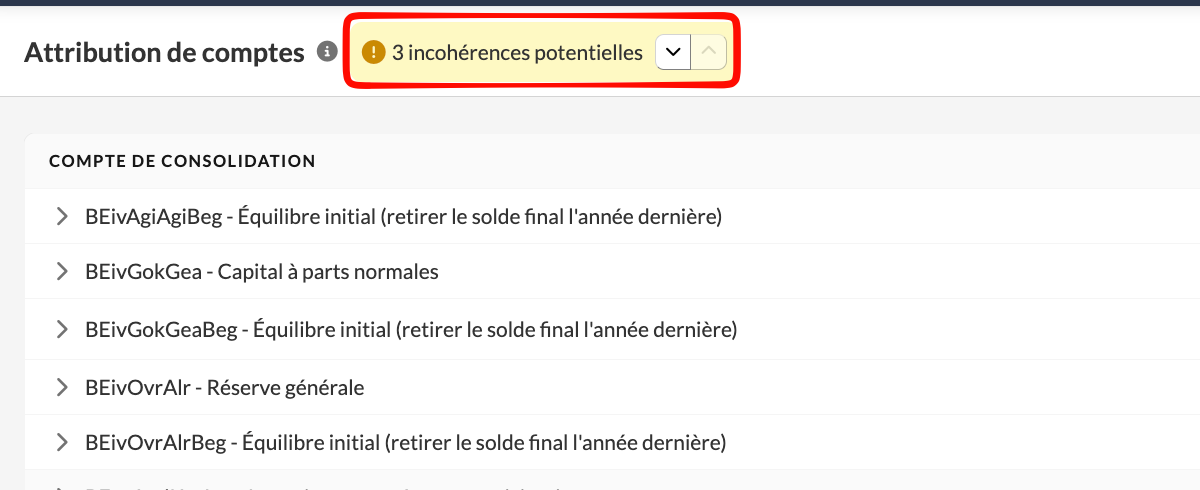Go to previous inconsistency with up chevron
The width and height of the screenshot is (1200, 490).
coord(708,52)
